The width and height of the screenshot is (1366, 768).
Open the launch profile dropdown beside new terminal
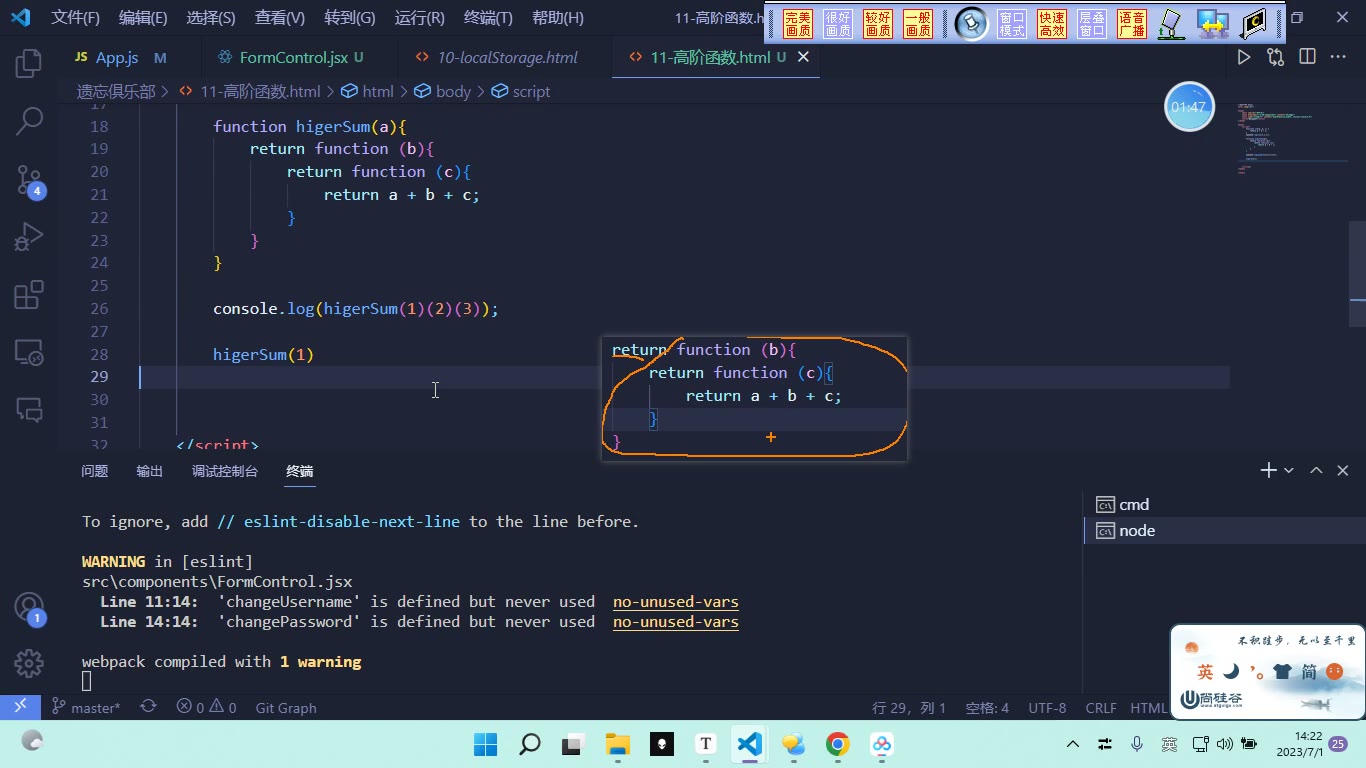tap(1289, 470)
